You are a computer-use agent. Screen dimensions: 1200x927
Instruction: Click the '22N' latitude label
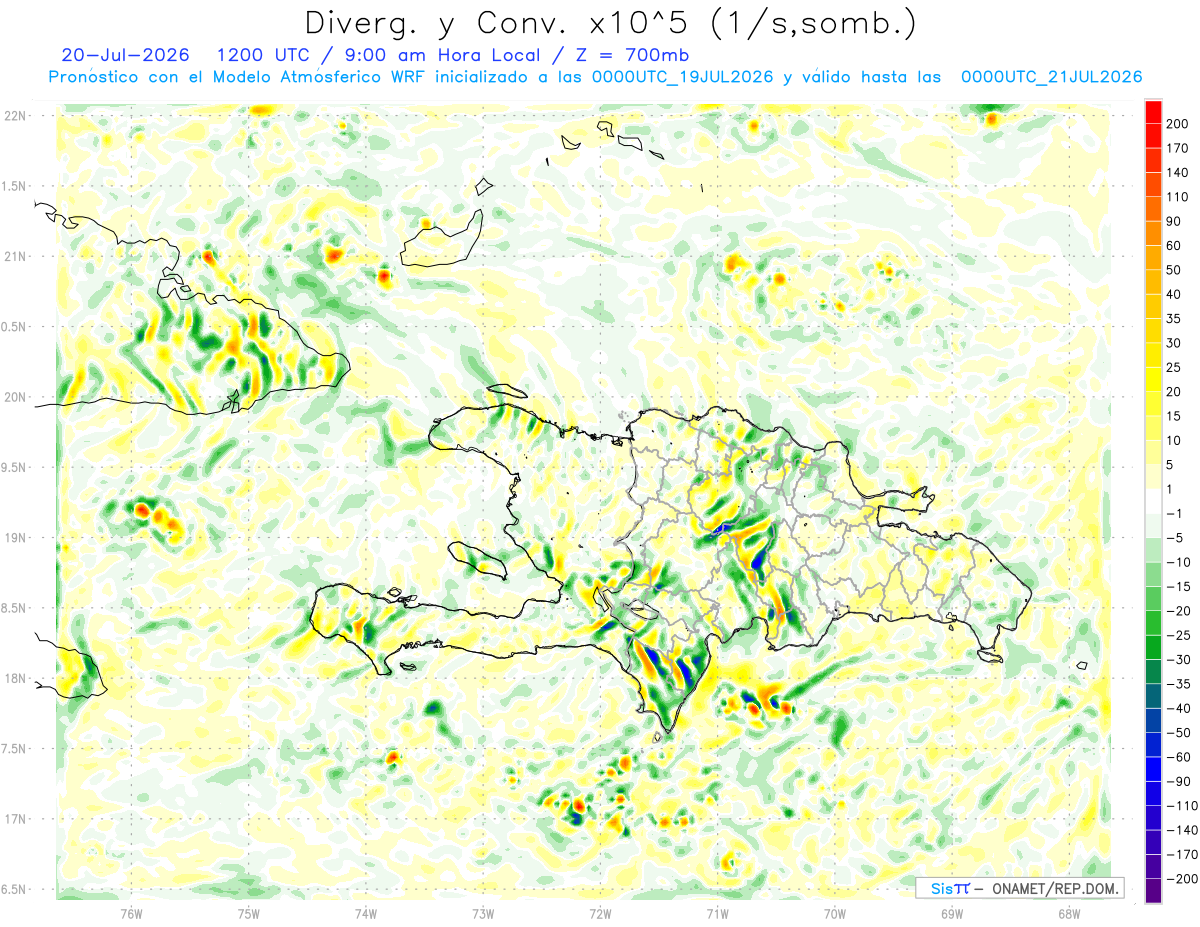pos(15,116)
